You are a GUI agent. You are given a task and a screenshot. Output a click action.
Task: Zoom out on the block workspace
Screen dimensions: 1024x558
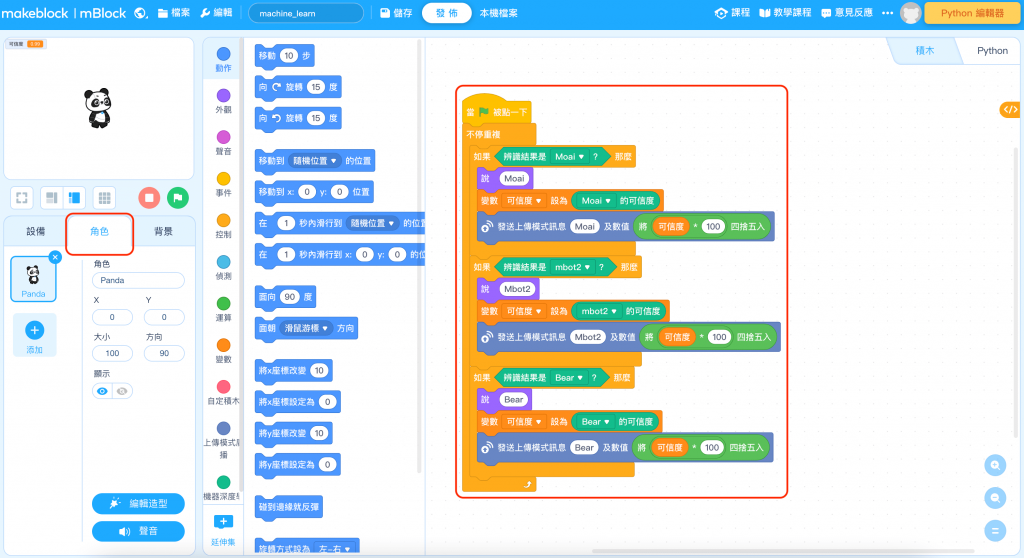click(x=995, y=497)
